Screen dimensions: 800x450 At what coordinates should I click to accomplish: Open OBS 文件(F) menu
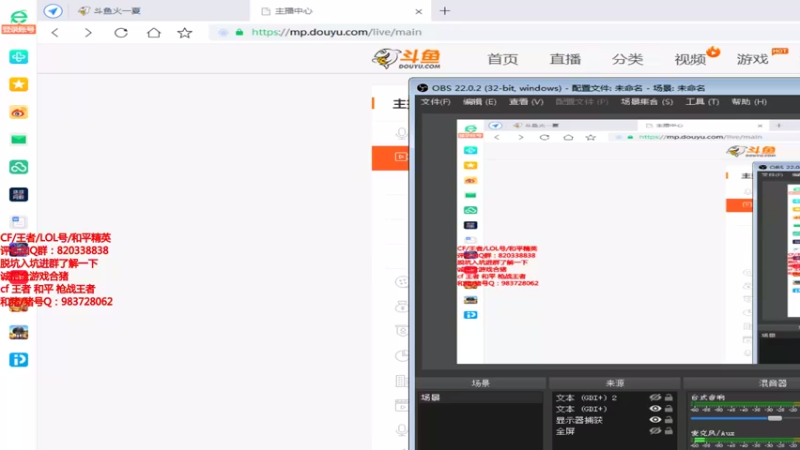pos(435,102)
